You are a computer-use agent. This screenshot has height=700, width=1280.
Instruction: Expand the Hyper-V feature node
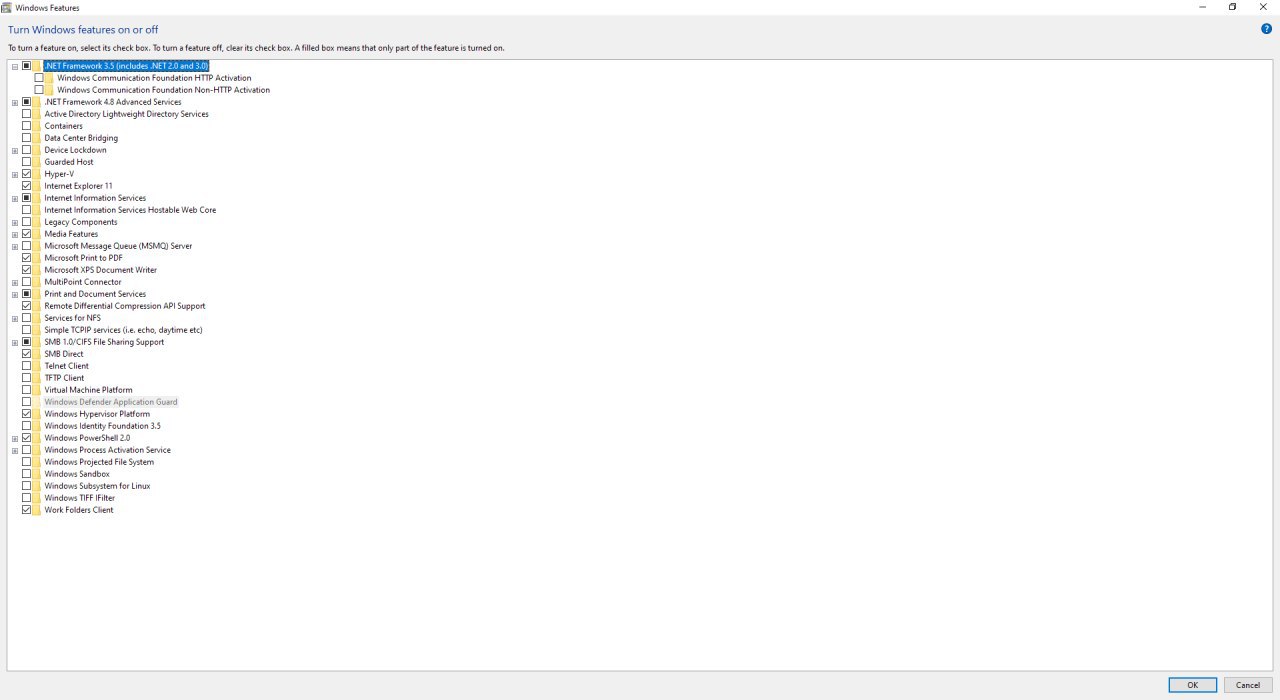pyautogui.click(x=15, y=174)
